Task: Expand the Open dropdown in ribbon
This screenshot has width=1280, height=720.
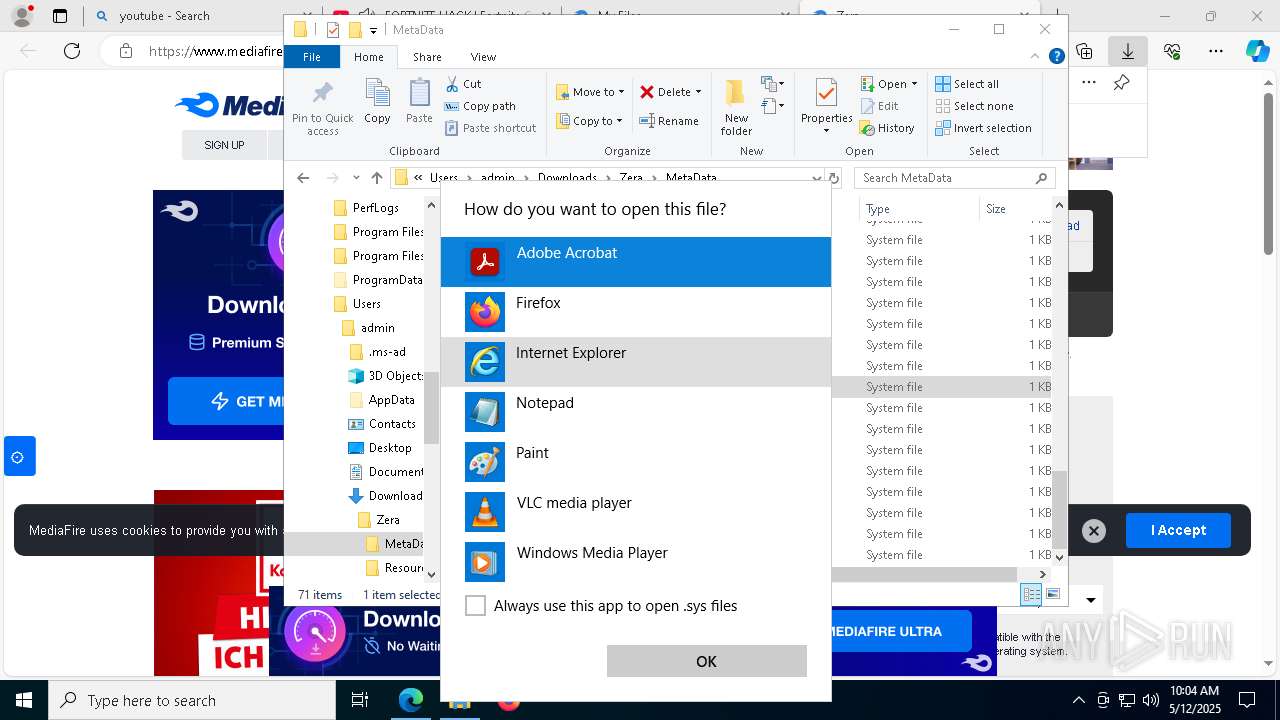Action: (889, 84)
